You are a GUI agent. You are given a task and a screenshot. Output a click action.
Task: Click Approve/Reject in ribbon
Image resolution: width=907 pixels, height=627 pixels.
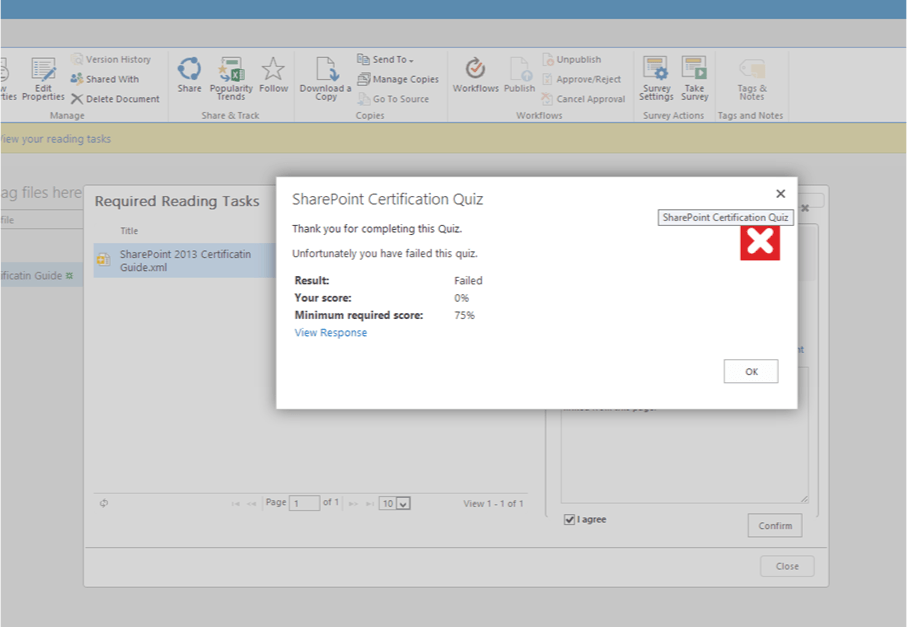click(581, 79)
